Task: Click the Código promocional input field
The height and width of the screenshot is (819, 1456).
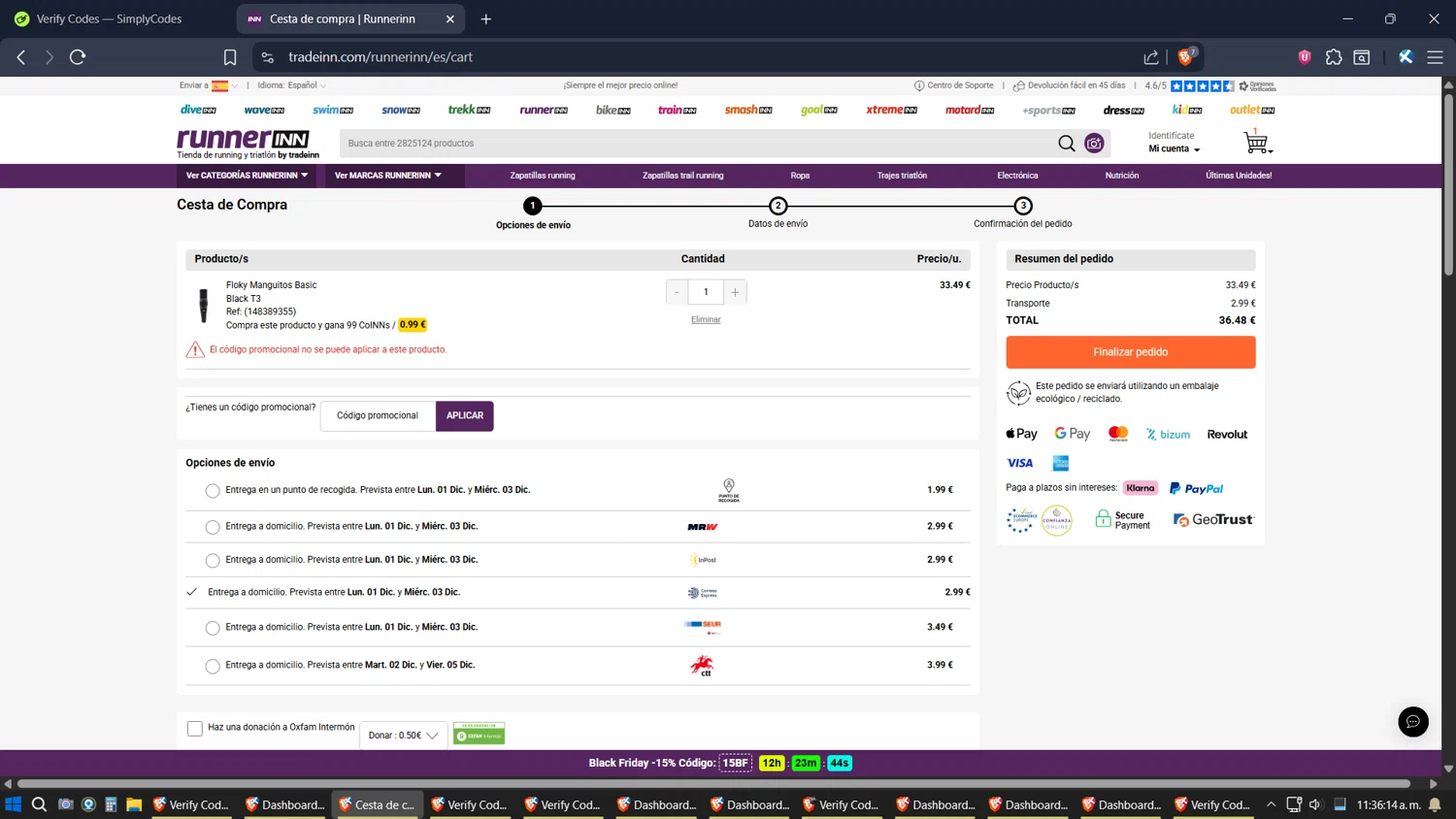Action: pyautogui.click(x=378, y=415)
